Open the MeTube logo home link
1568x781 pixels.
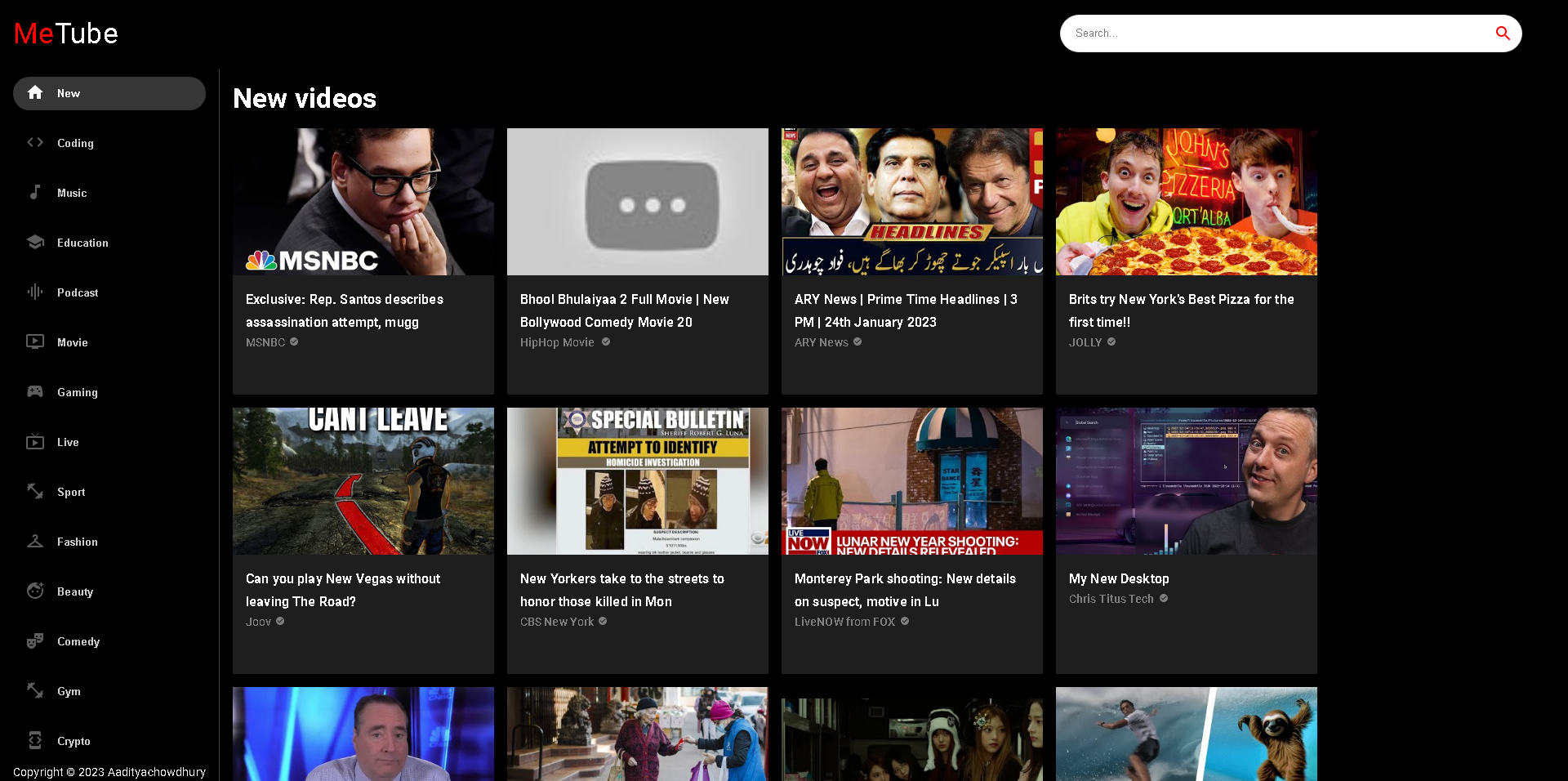pos(66,33)
